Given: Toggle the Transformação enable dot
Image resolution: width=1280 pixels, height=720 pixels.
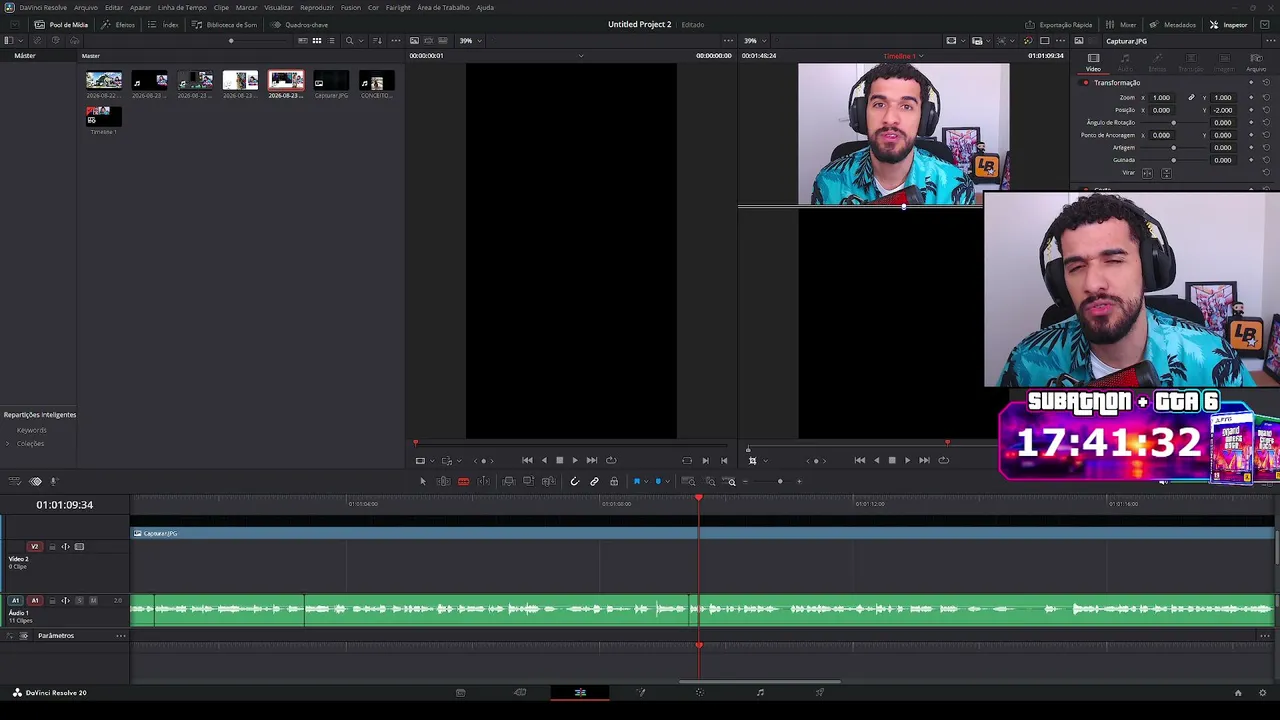Looking at the screenshot, I should coord(1085,83).
